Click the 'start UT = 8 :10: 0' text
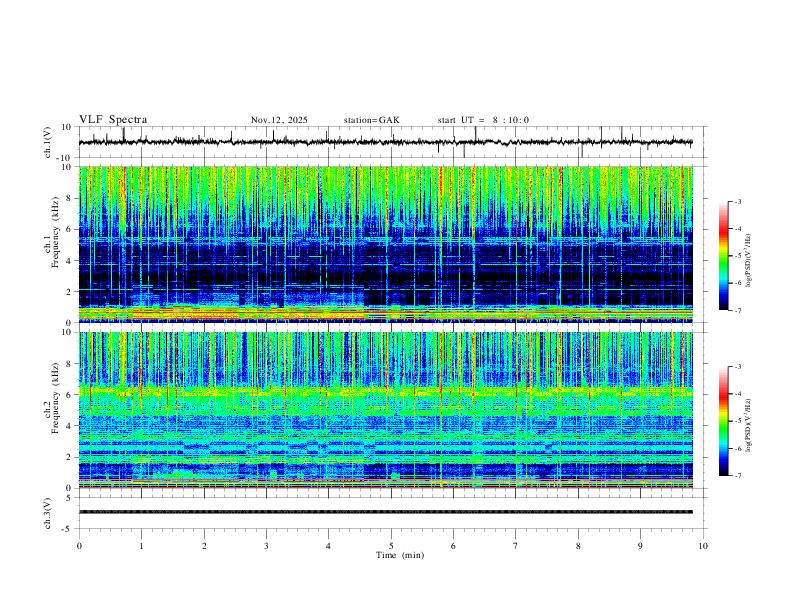 pos(483,120)
